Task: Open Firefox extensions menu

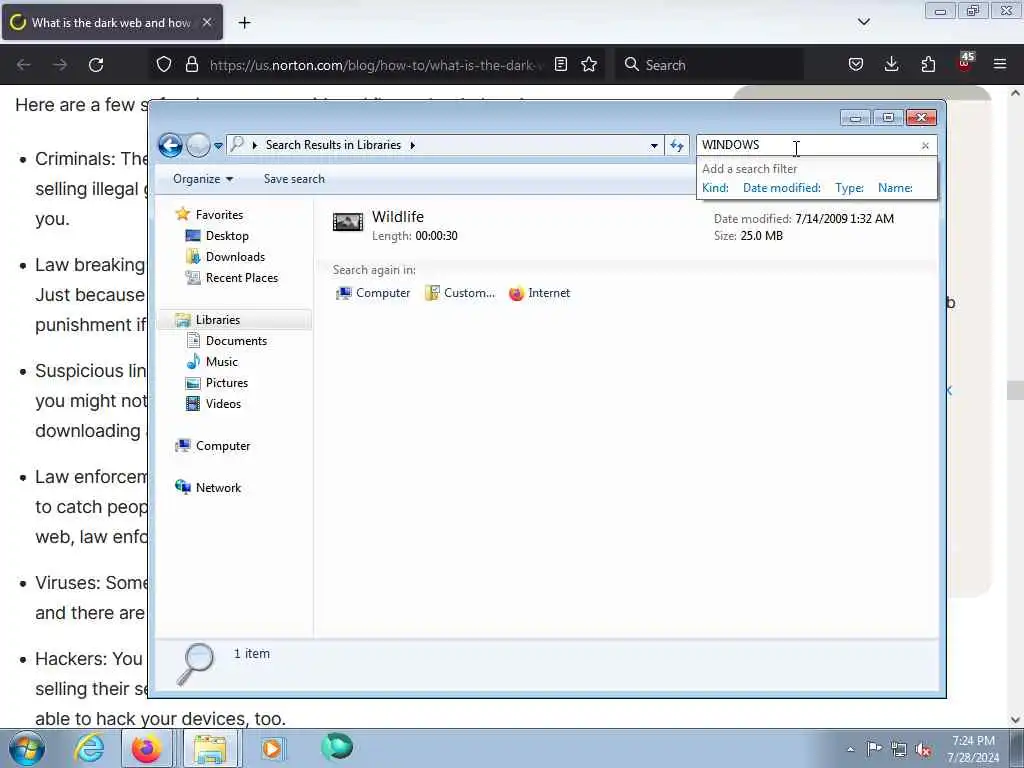Action: pyautogui.click(x=928, y=64)
